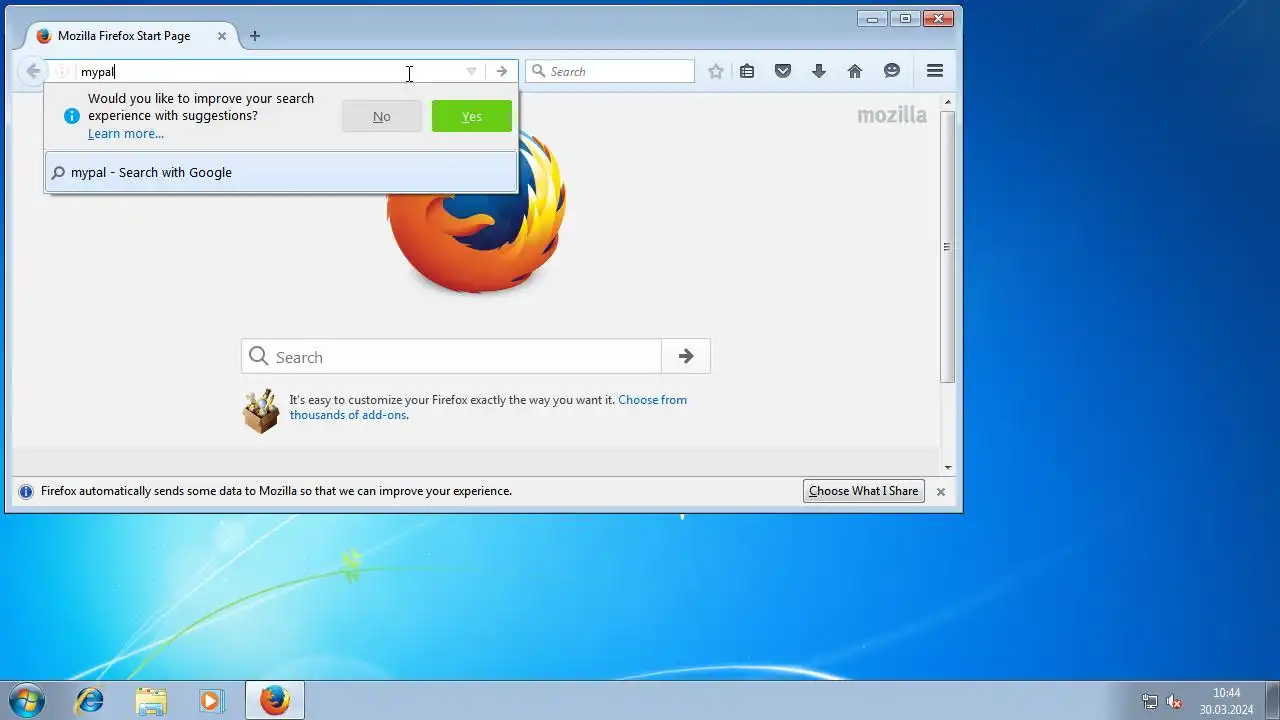This screenshot has height=720, width=1280.
Task: Open the Windows Start menu
Action: coord(27,700)
